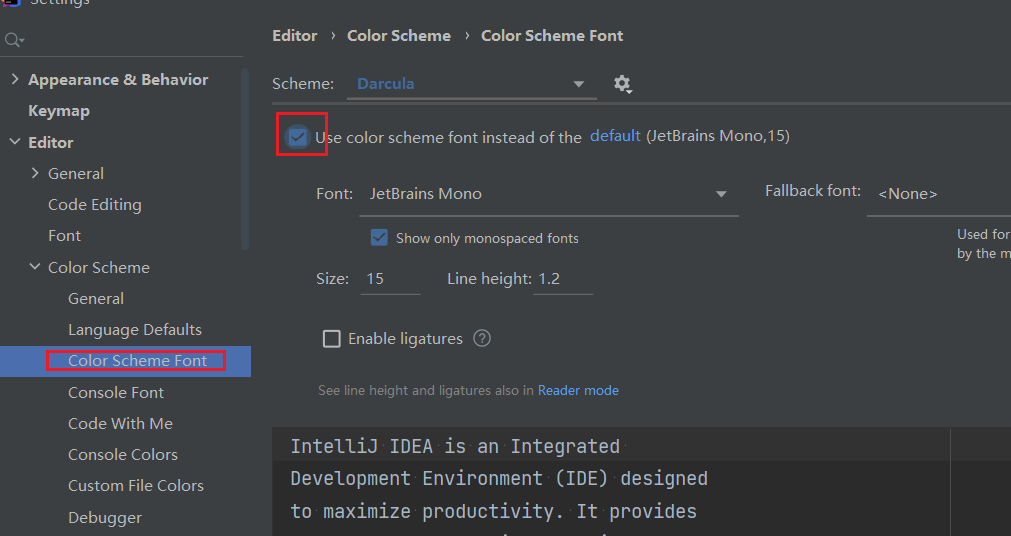1011x536 pixels.
Task: Open Custom File Colors settings
Action: point(136,485)
